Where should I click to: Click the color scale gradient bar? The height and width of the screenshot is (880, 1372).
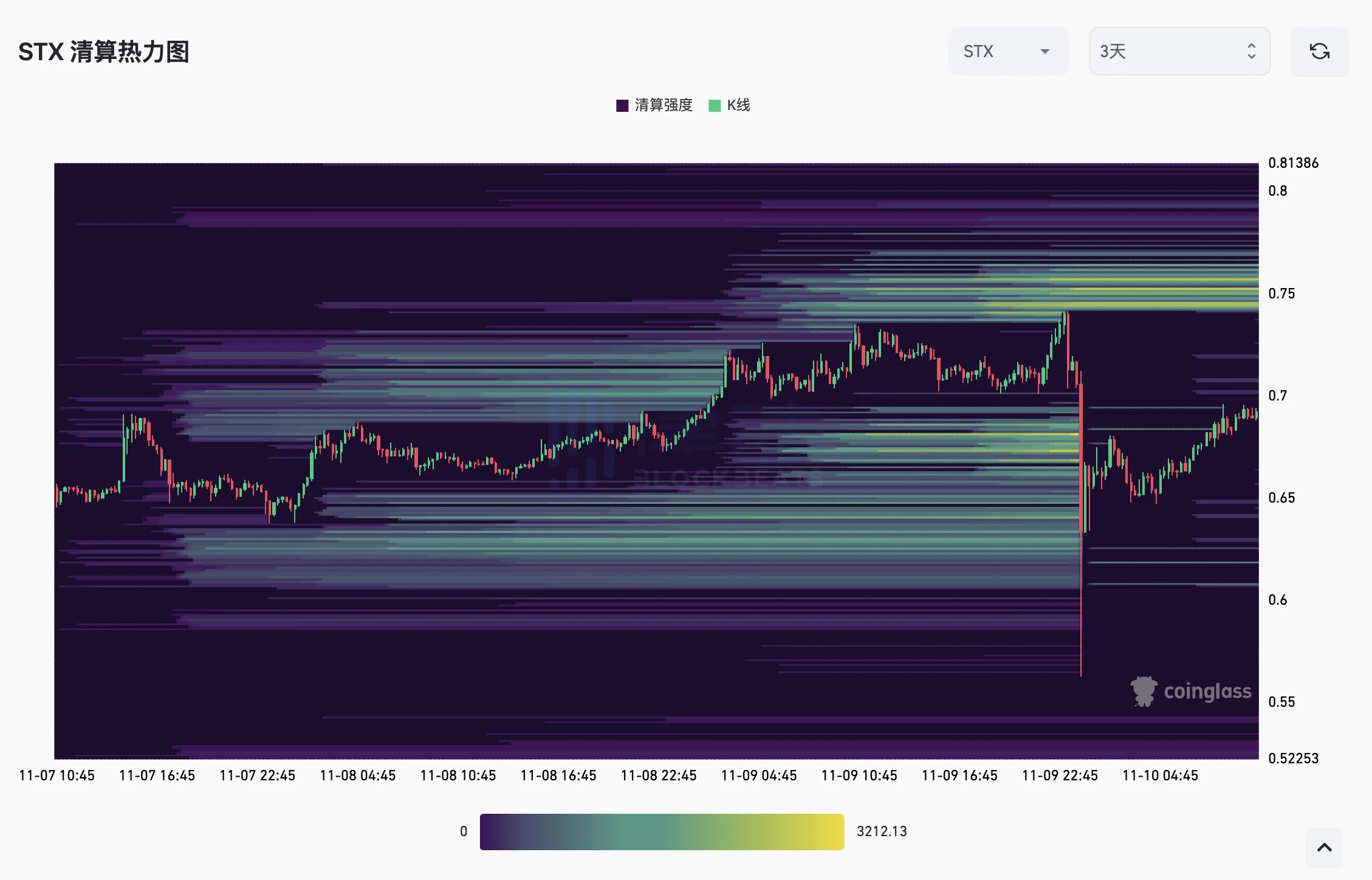(x=662, y=831)
